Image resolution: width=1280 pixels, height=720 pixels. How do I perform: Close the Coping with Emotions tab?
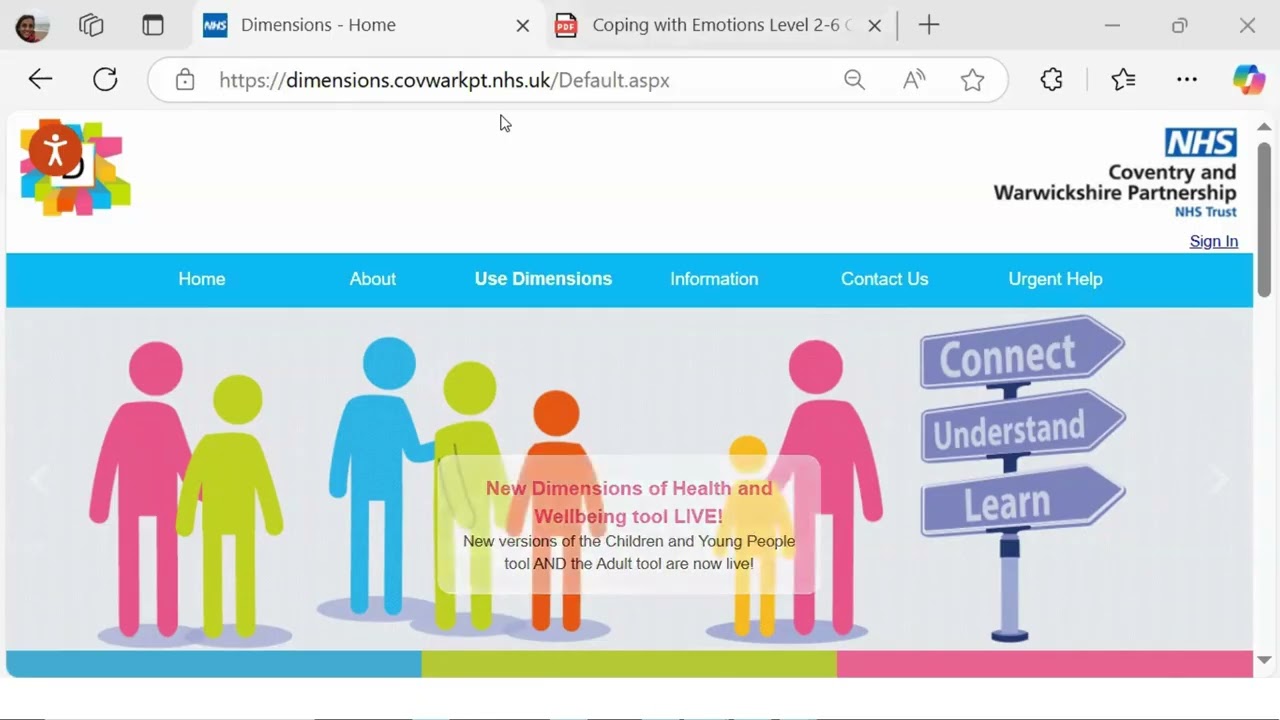(875, 26)
